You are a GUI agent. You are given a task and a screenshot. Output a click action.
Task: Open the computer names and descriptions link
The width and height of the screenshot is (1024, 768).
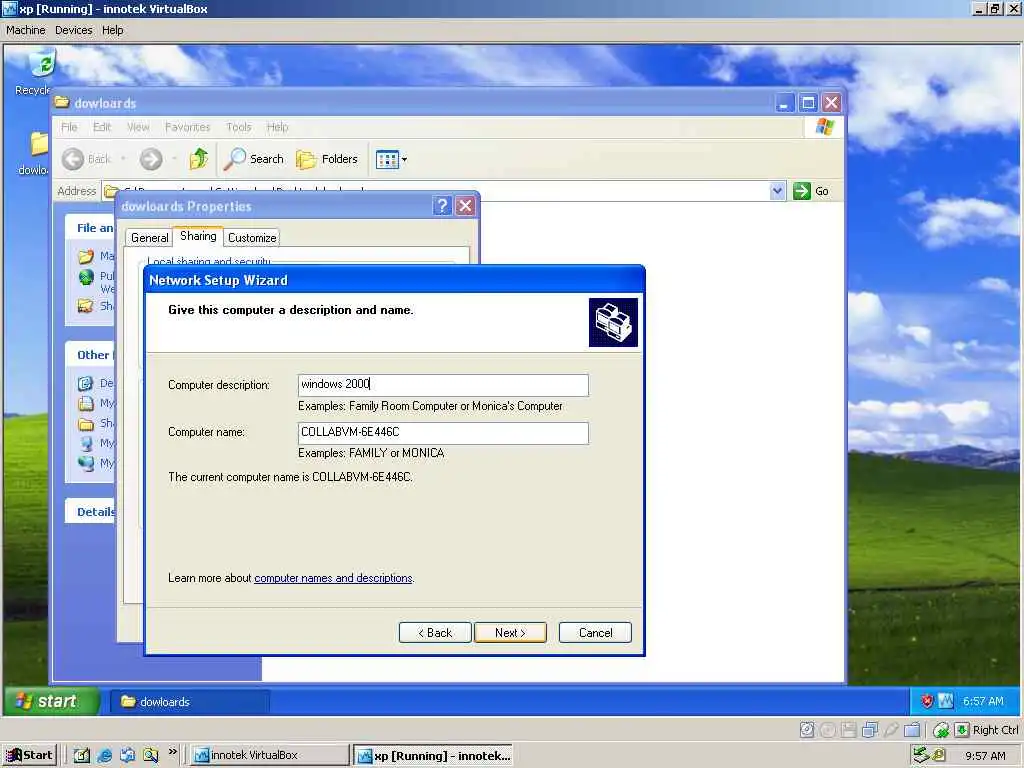pyautogui.click(x=333, y=578)
